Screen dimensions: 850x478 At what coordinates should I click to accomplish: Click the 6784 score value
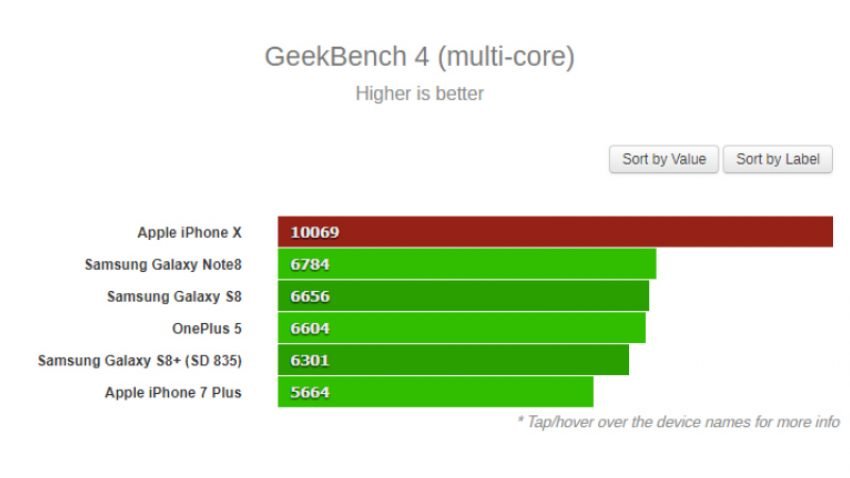click(x=310, y=264)
